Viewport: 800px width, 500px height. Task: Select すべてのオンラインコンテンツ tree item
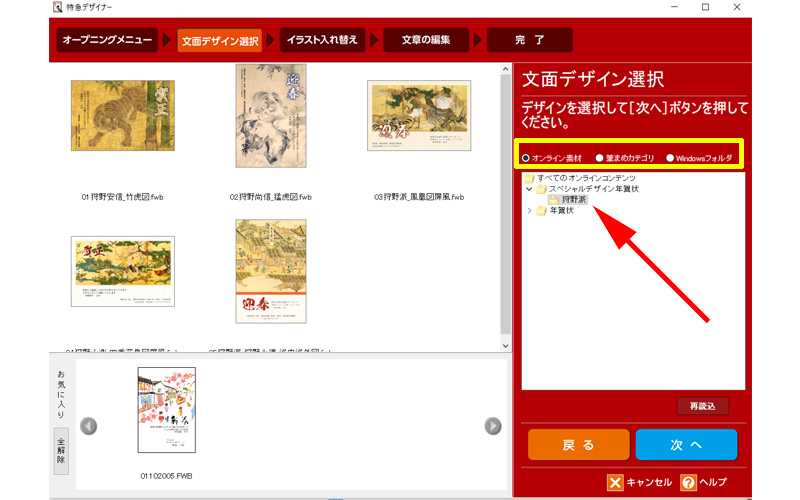[586, 178]
